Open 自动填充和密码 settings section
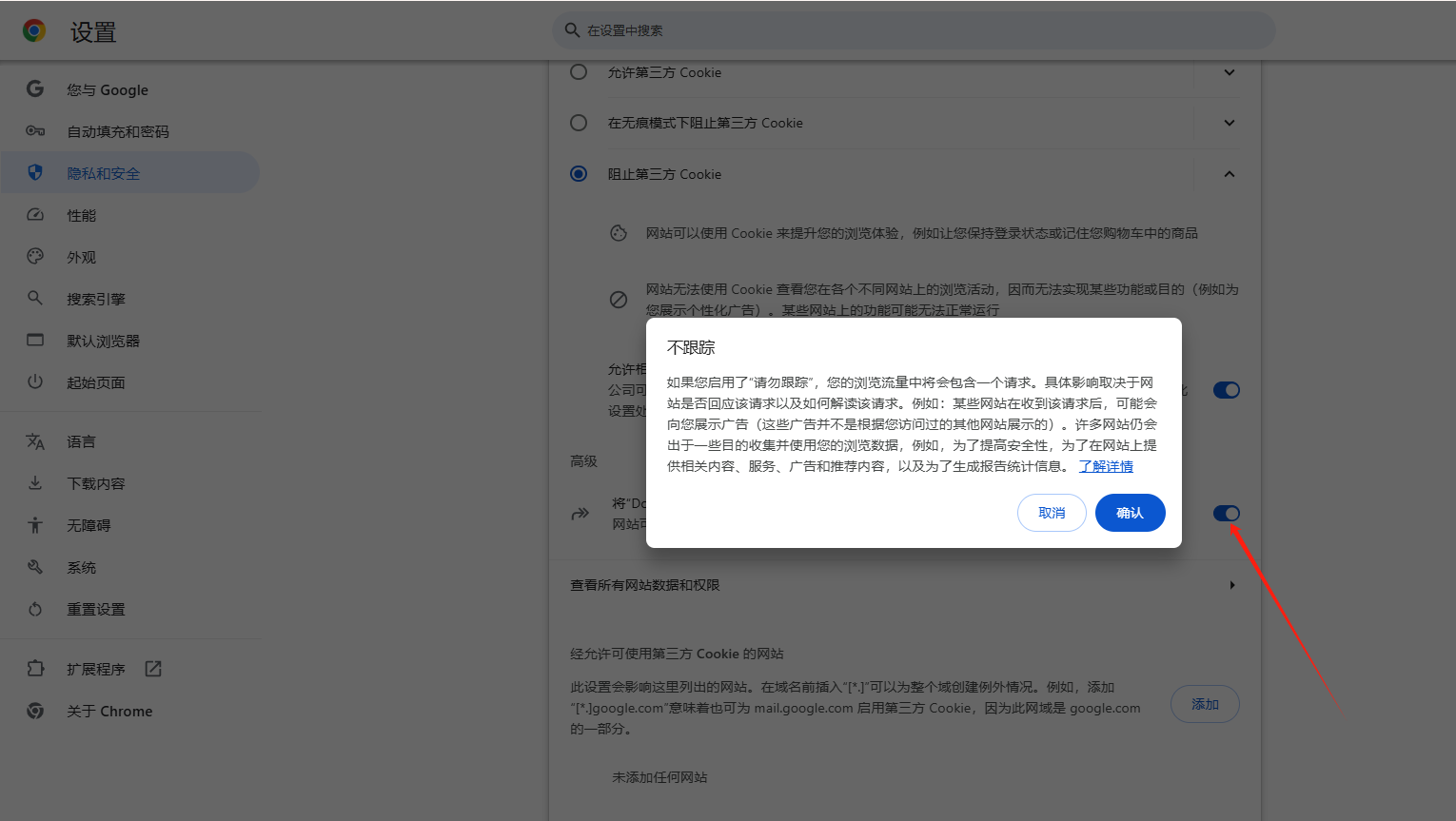The width and height of the screenshot is (1456, 821). [x=130, y=131]
